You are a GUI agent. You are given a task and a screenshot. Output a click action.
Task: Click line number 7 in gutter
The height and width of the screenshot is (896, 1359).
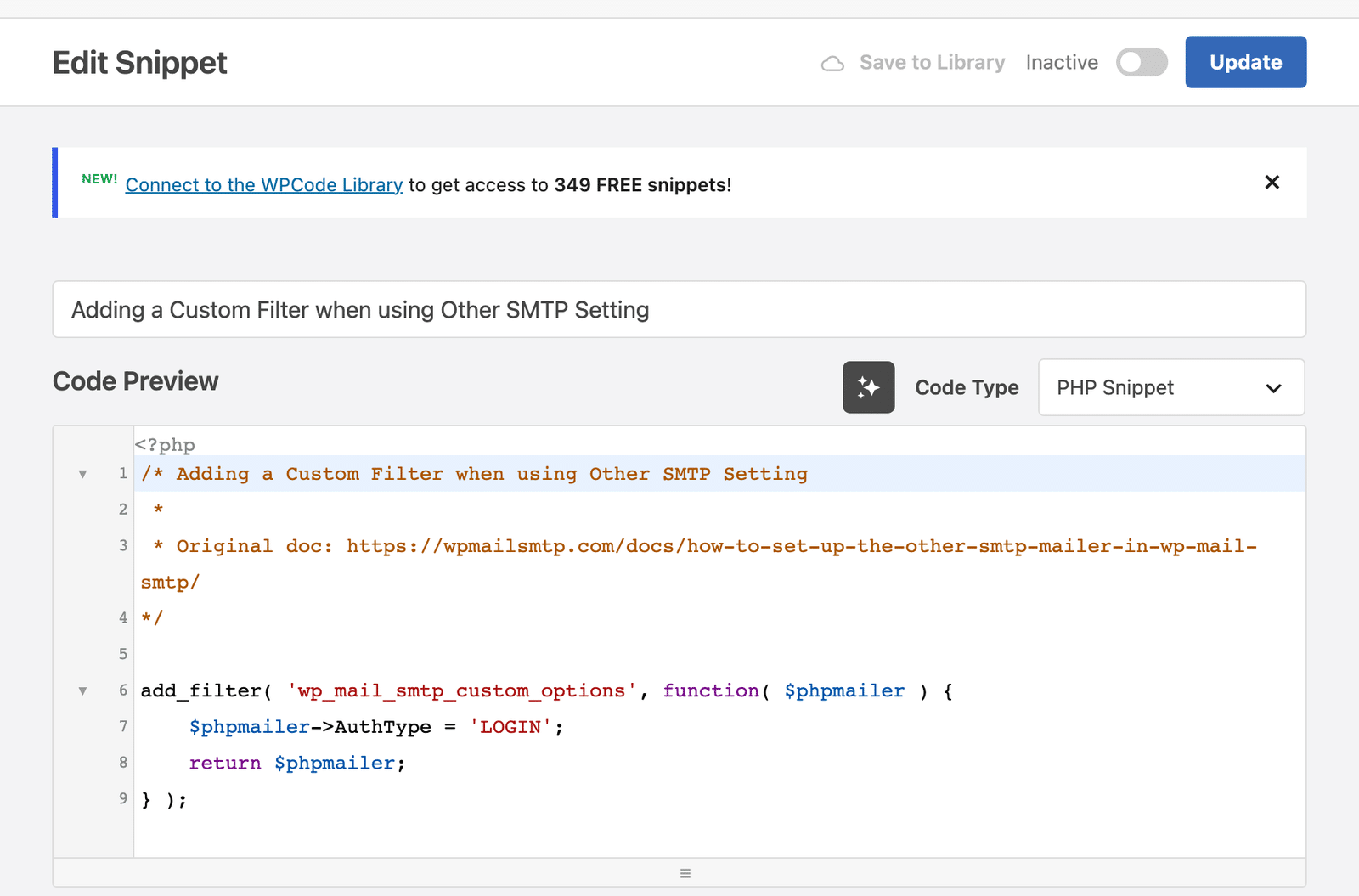123,726
